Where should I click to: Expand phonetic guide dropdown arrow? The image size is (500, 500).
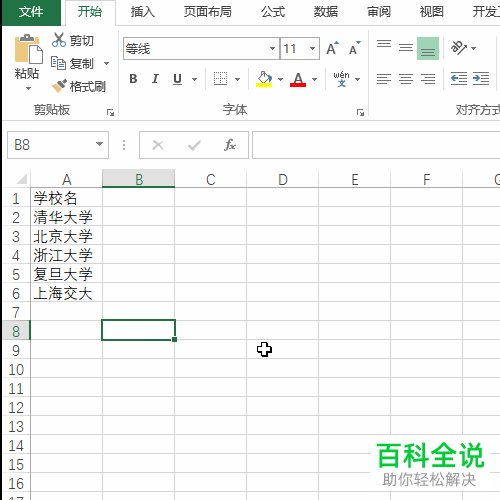click(x=358, y=79)
